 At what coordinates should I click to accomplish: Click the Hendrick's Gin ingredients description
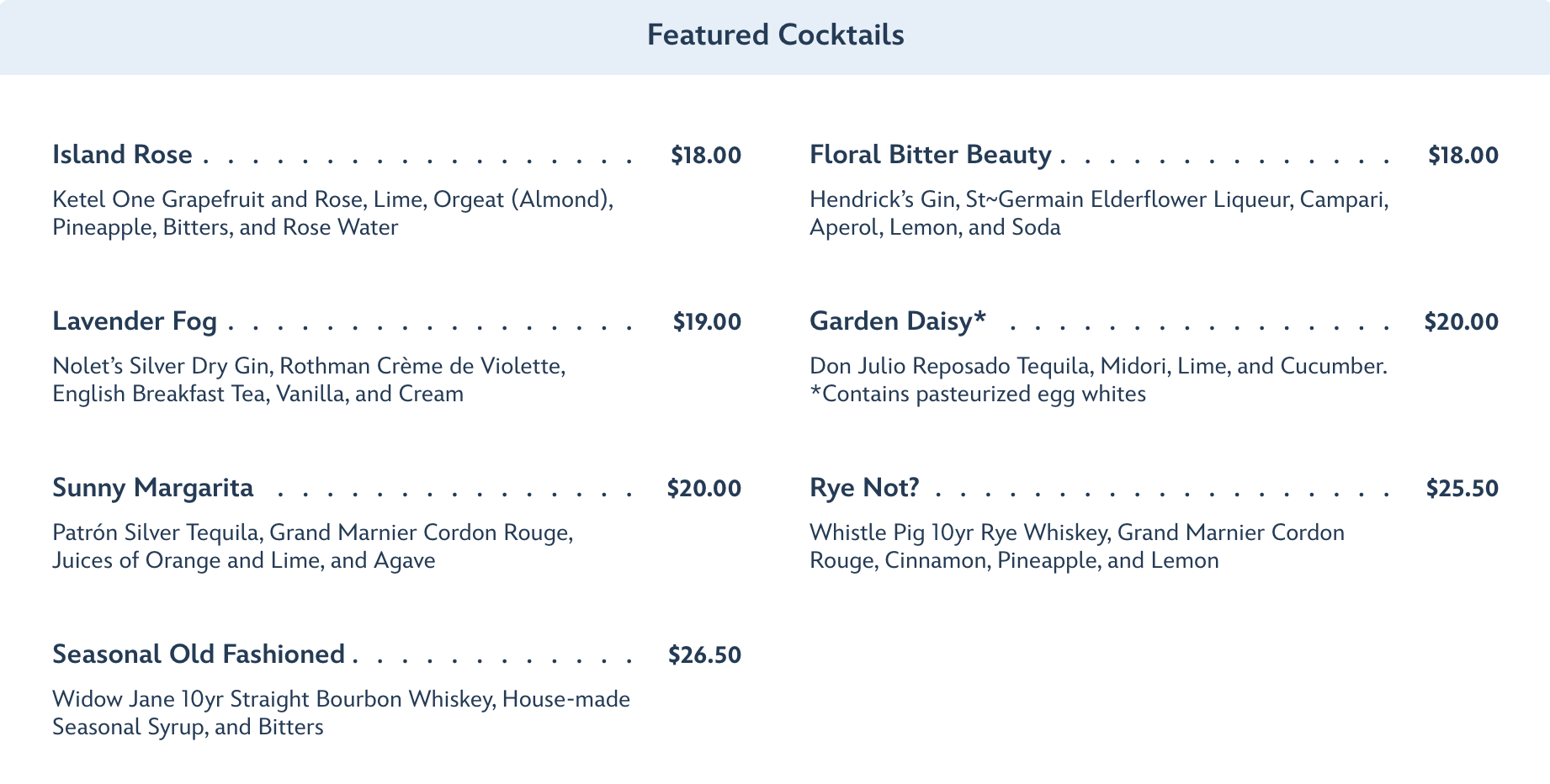(x=1098, y=214)
